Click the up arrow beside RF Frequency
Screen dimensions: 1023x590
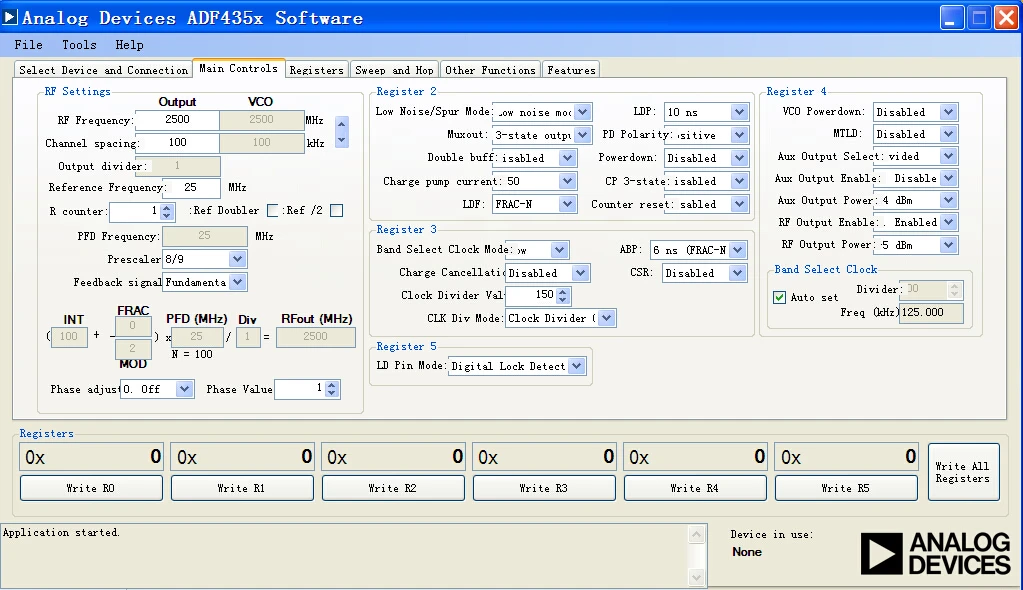click(342, 124)
